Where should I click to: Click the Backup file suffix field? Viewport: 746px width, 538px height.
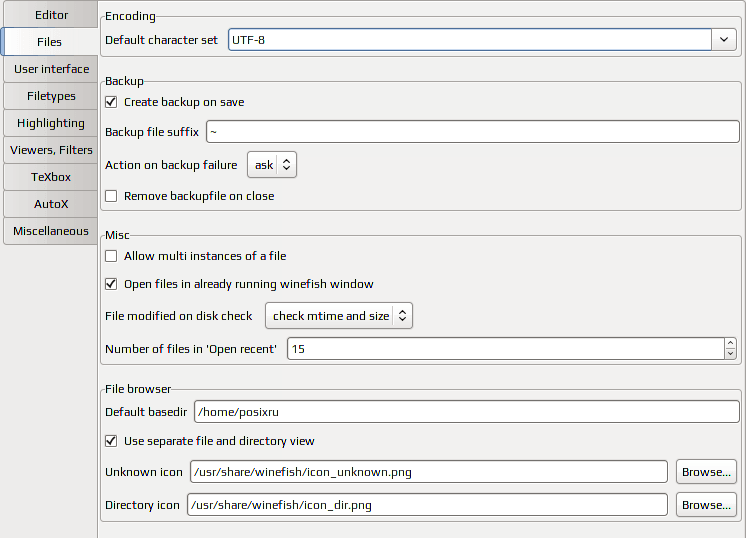[472, 132]
